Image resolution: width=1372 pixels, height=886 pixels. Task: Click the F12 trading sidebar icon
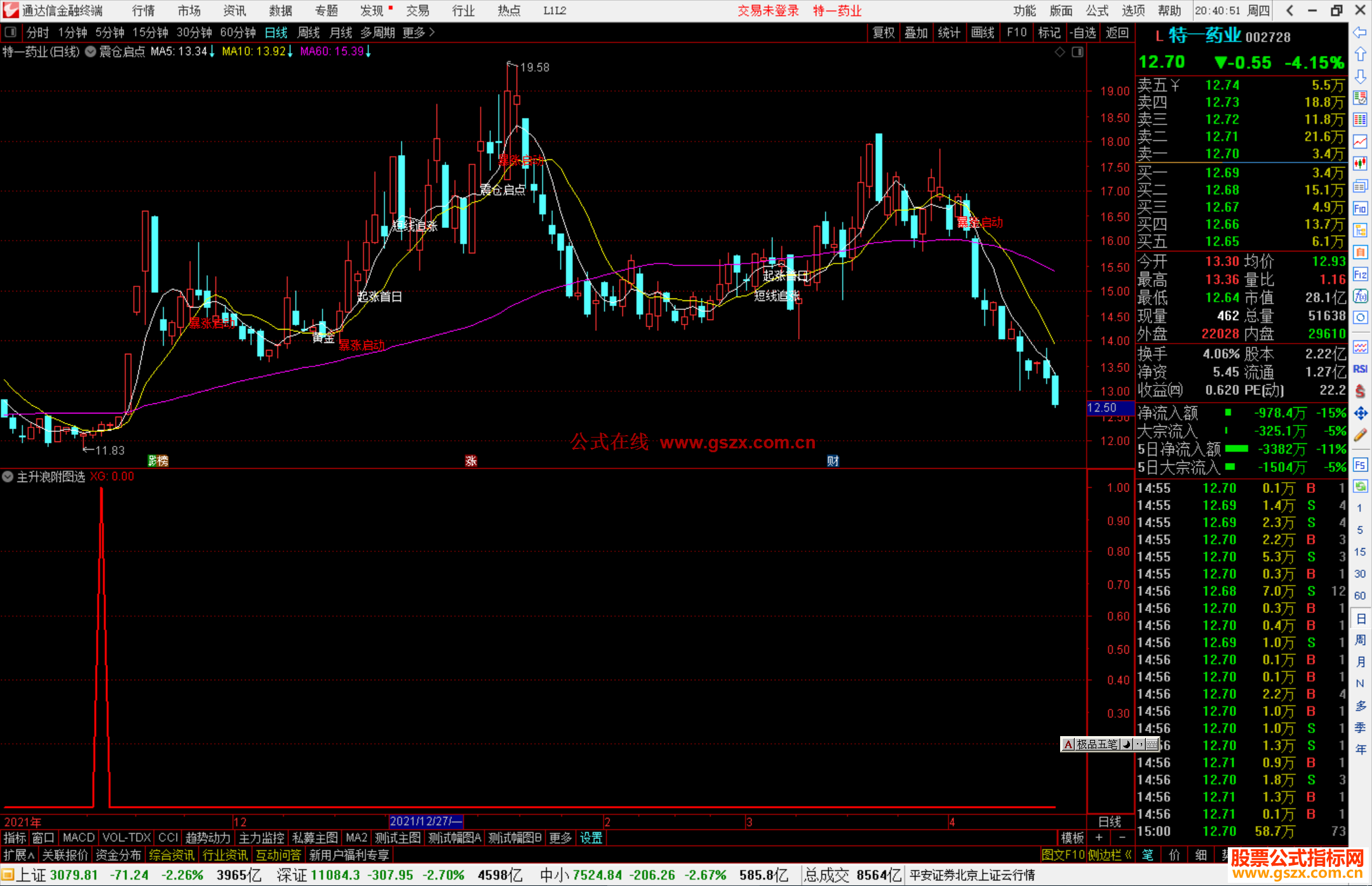(1360, 274)
